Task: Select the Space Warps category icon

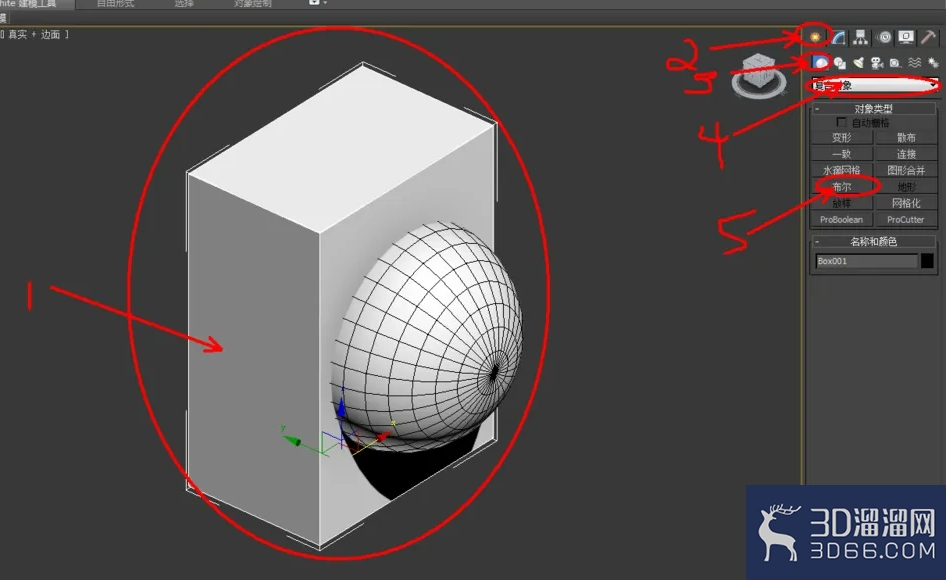Action: coord(915,63)
